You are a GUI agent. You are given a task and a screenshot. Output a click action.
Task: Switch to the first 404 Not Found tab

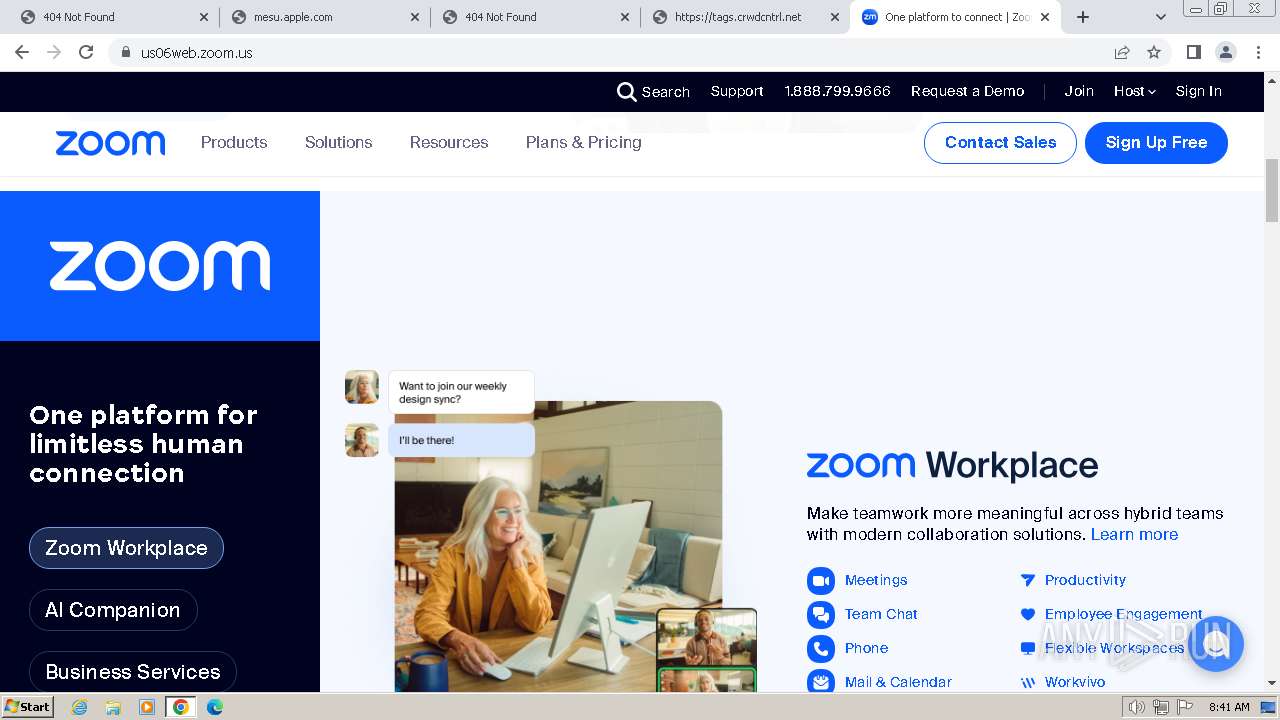(x=115, y=17)
